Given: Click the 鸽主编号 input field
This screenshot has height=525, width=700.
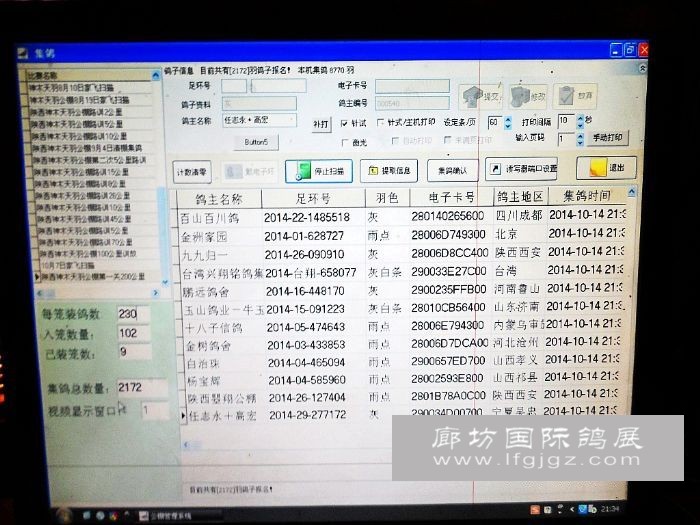Looking at the screenshot, I should click(x=412, y=104).
